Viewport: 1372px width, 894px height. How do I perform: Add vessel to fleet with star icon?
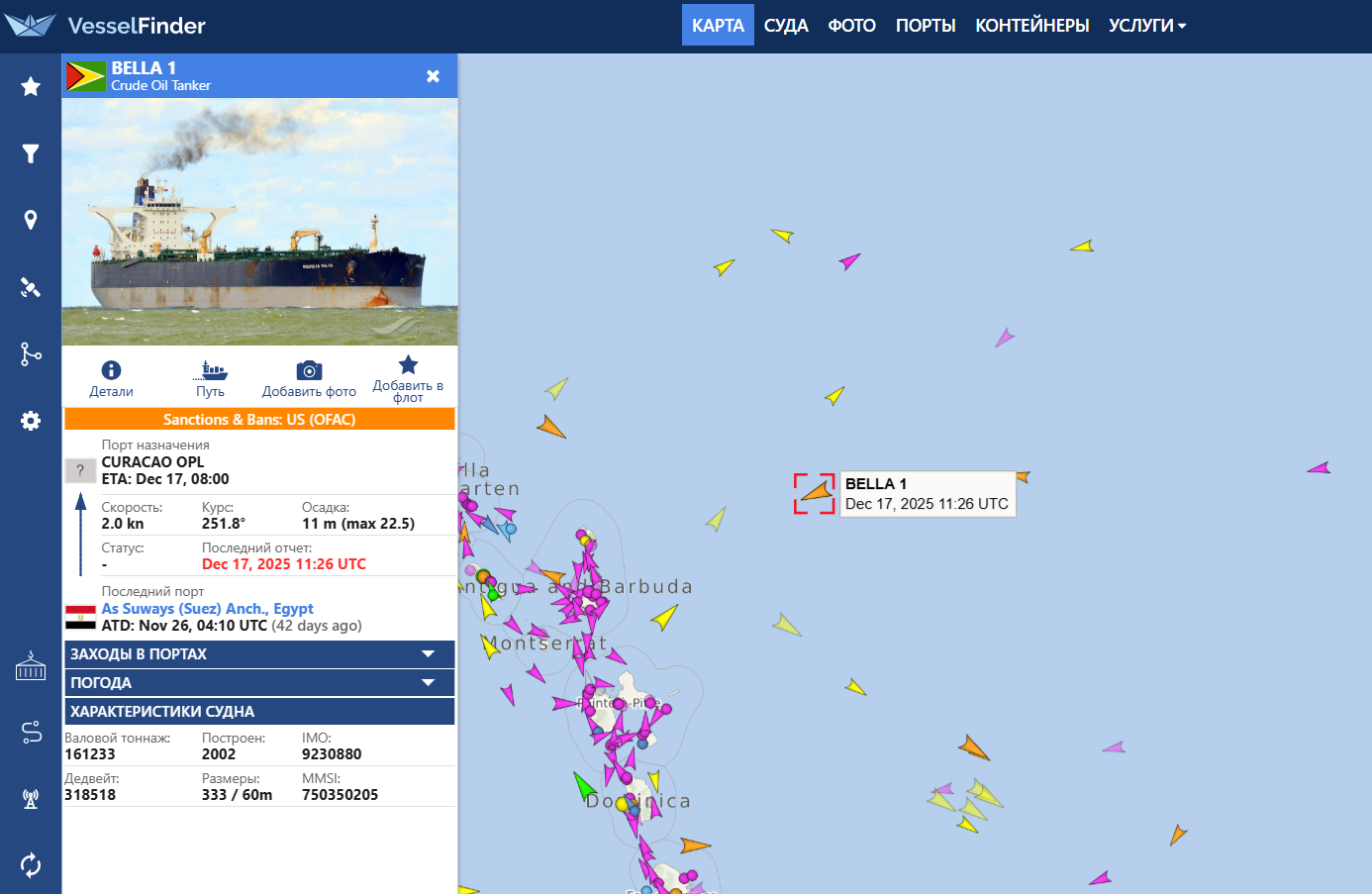[408, 365]
